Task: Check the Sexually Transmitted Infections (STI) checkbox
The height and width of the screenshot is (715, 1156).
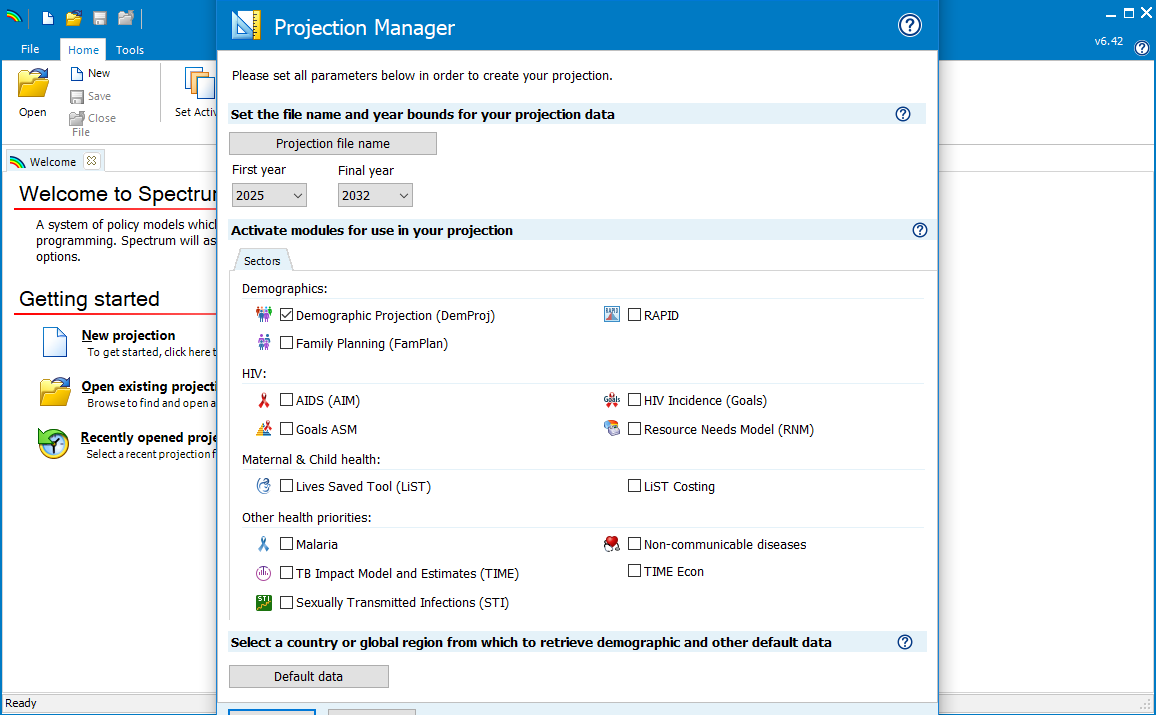Action: [x=286, y=602]
